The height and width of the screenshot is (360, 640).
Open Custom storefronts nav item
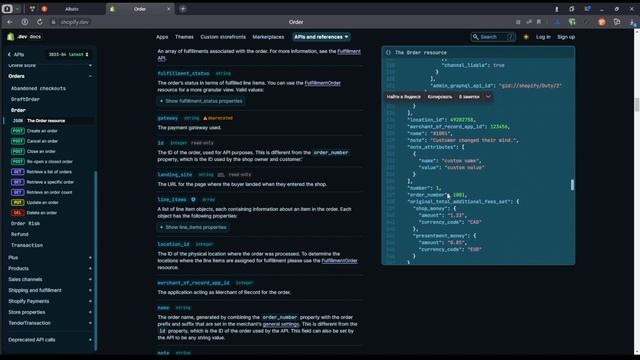pos(223,37)
